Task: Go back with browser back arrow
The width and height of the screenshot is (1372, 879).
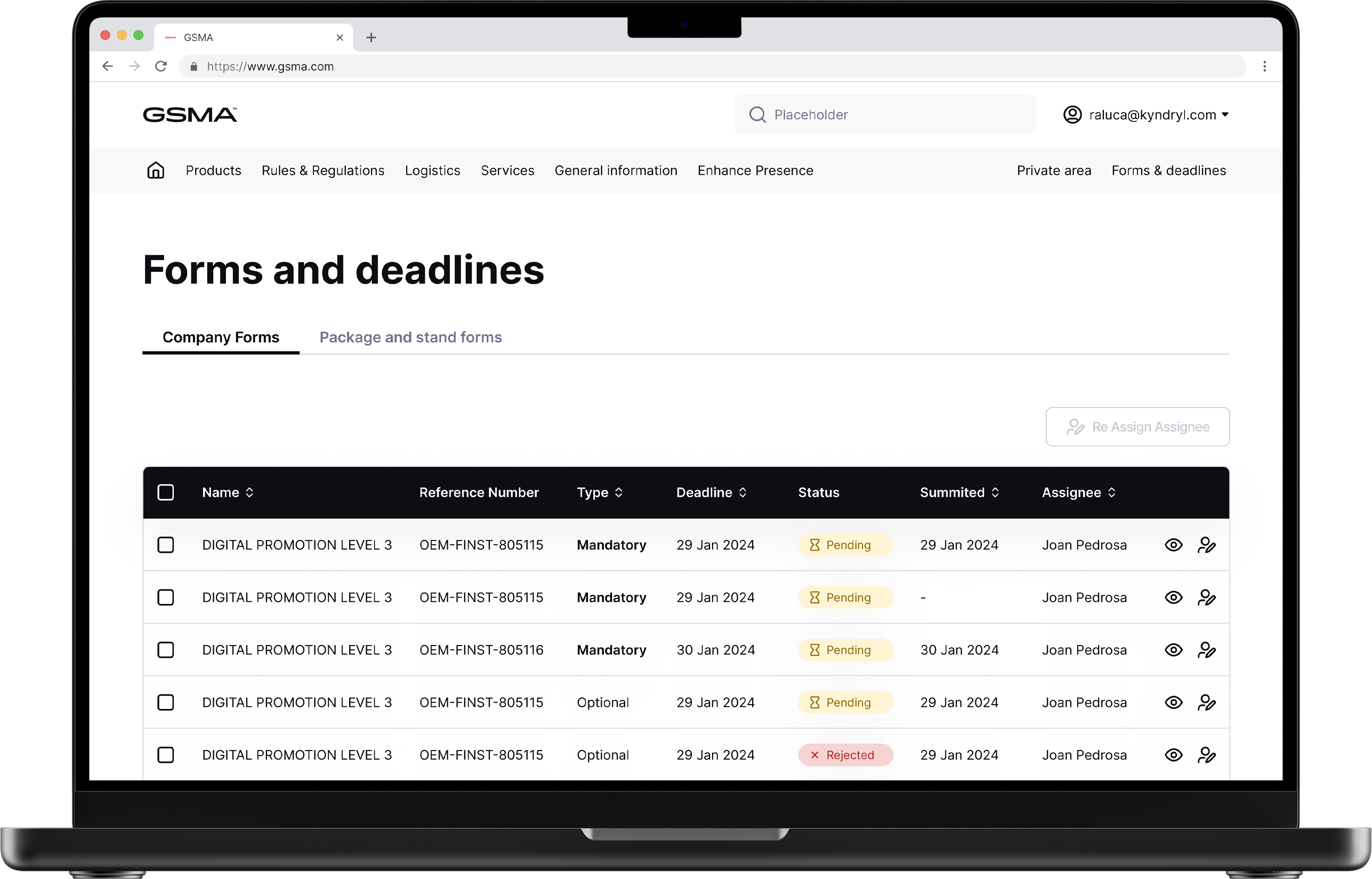Action: tap(107, 66)
